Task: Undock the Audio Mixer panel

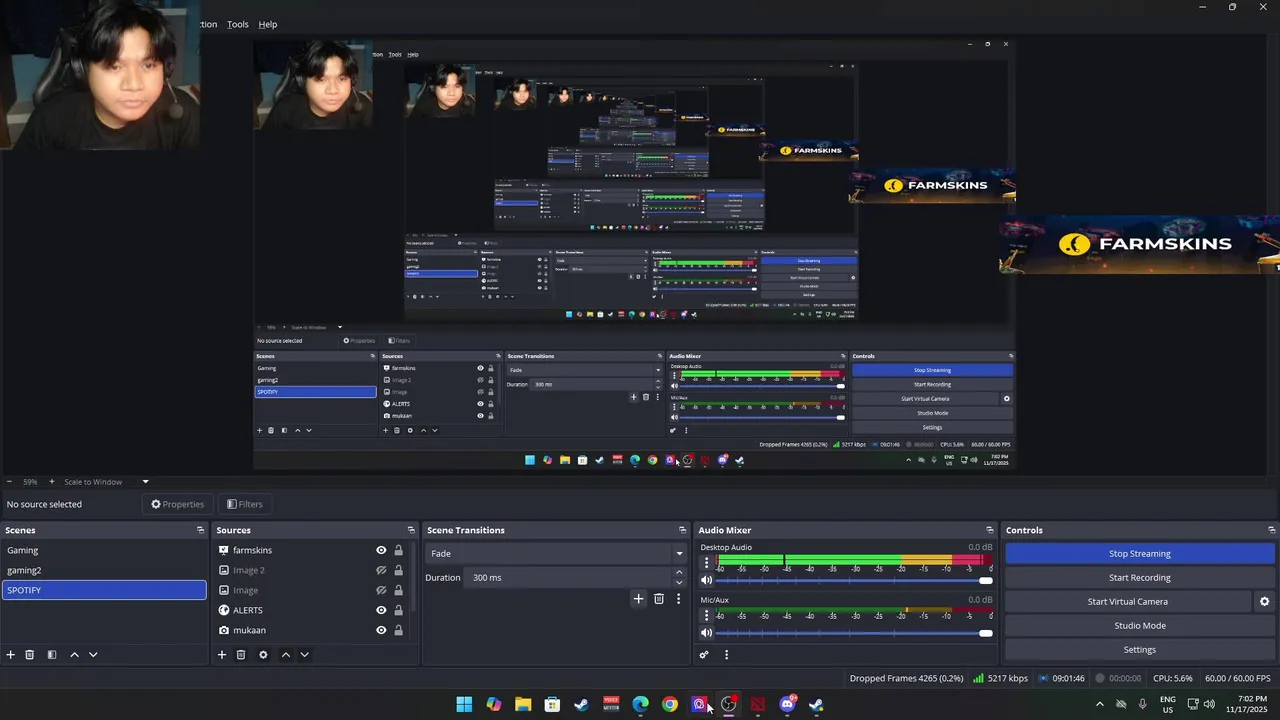Action: click(x=990, y=530)
